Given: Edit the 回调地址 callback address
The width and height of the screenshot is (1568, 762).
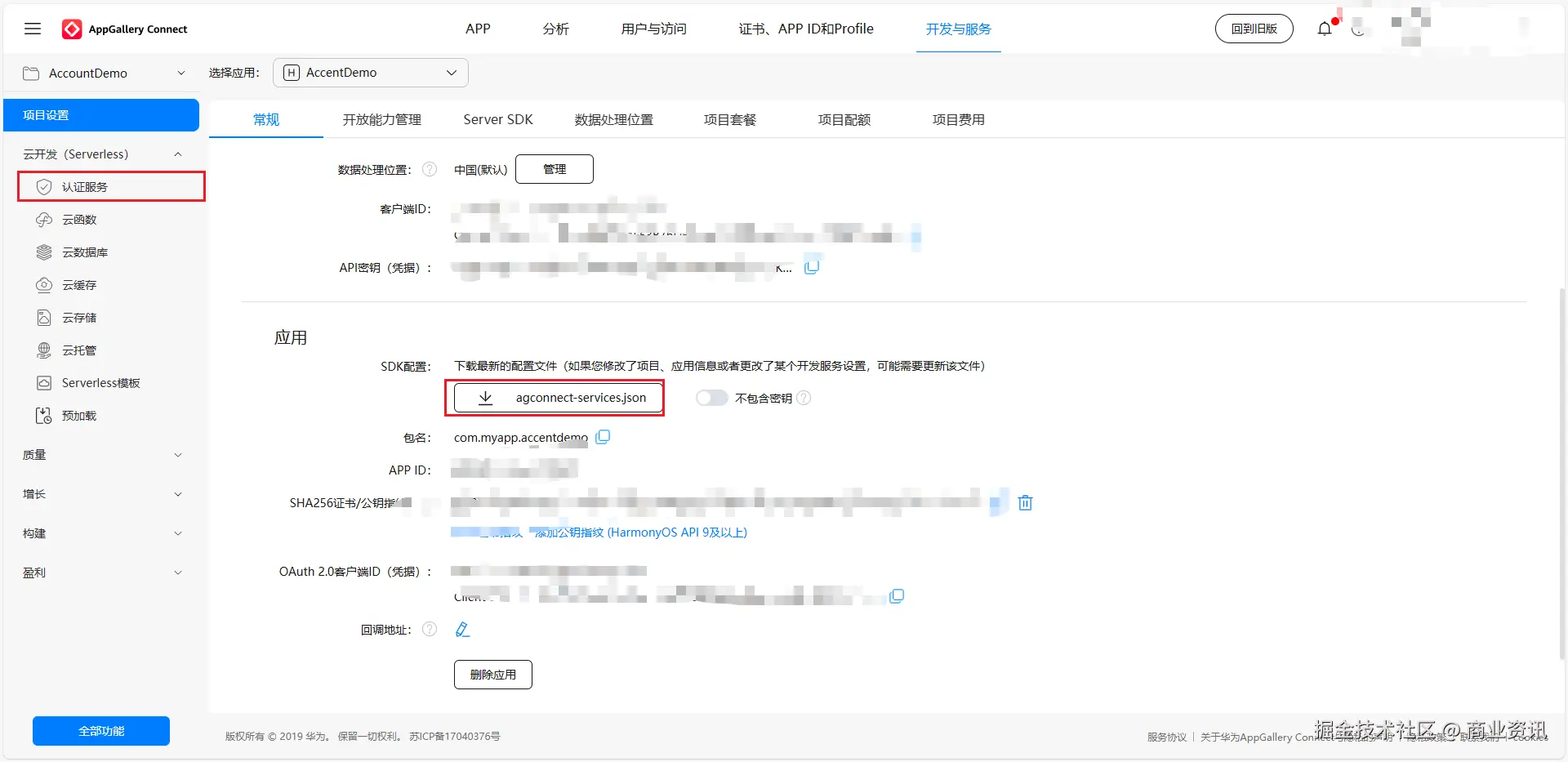Looking at the screenshot, I should pyautogui.click(x=462, y=630).
